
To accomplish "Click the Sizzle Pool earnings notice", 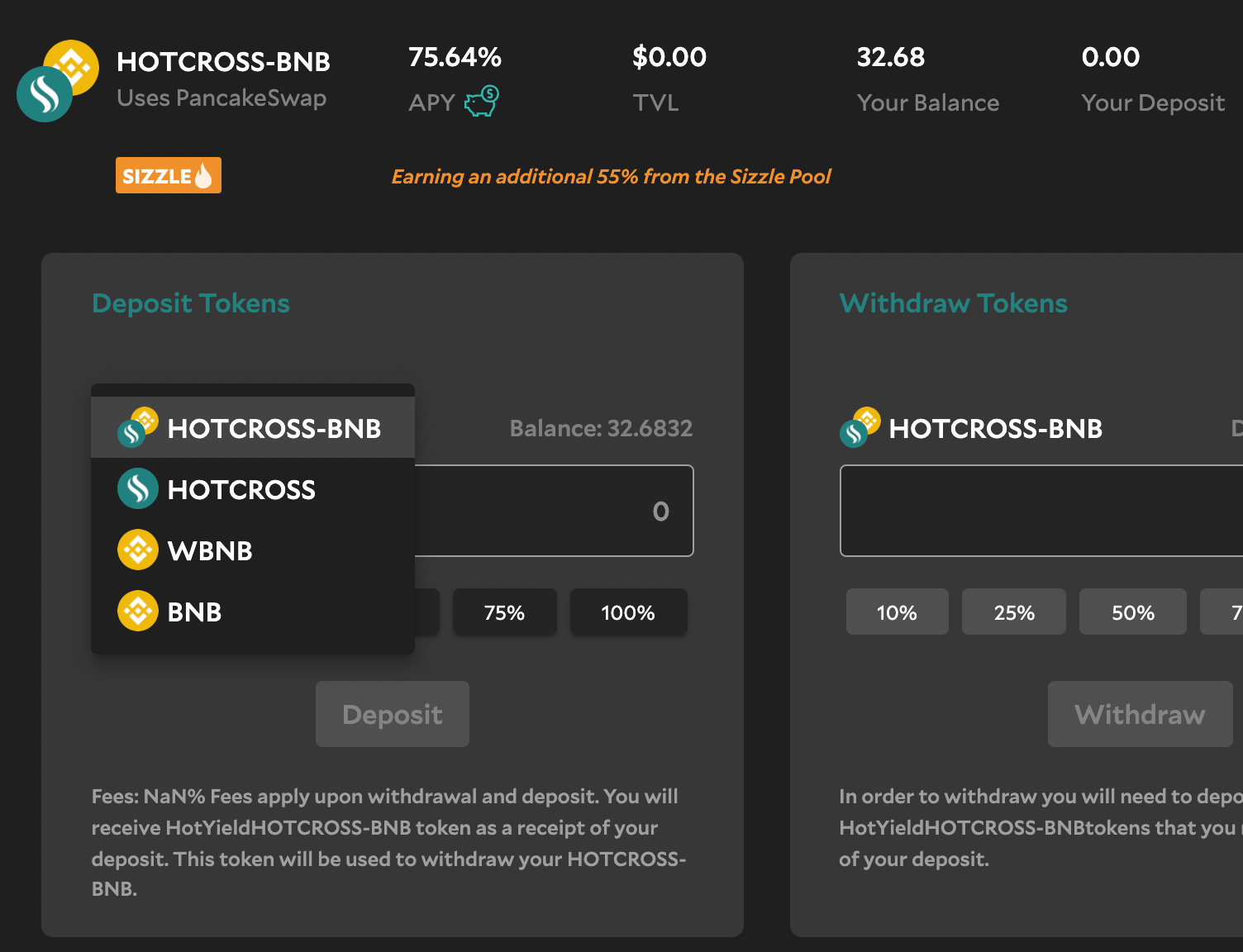I will point(612,177).
